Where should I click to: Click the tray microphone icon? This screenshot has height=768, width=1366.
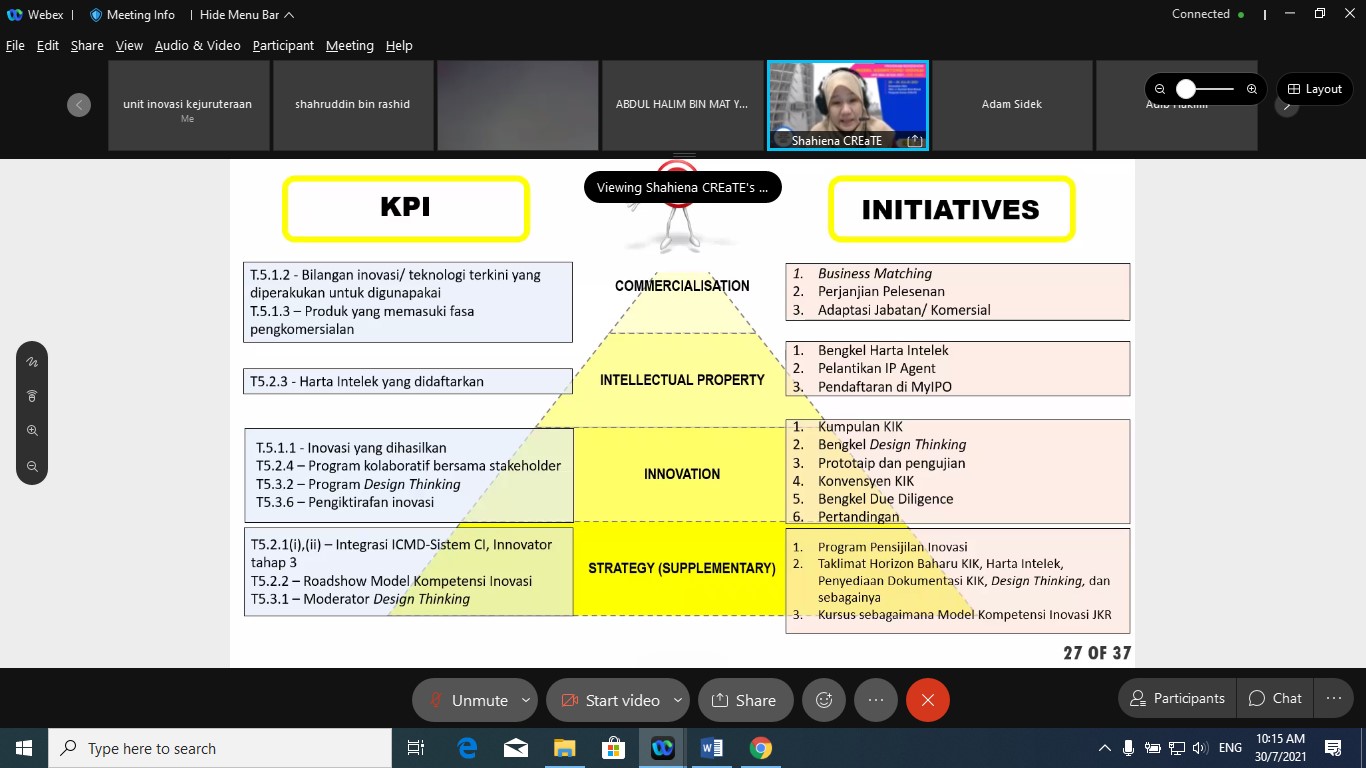point(1129,748)
